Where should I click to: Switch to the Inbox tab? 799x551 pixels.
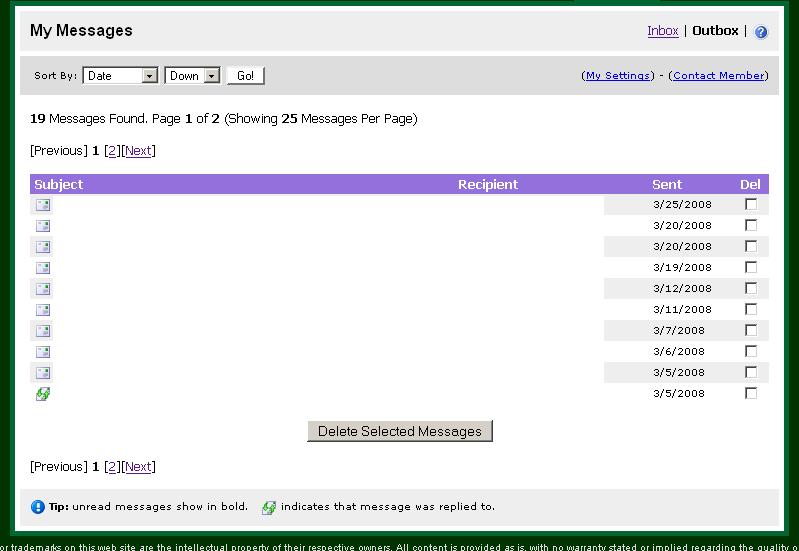[x=663, y=31]
